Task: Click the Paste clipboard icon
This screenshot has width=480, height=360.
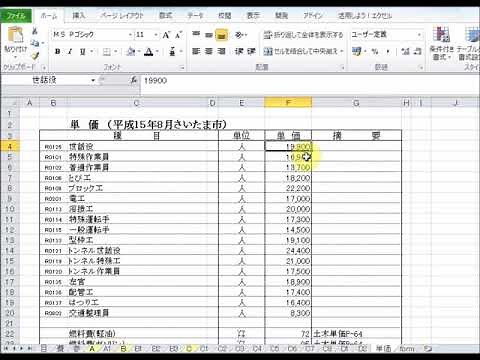Action: (x=15, y=35)
